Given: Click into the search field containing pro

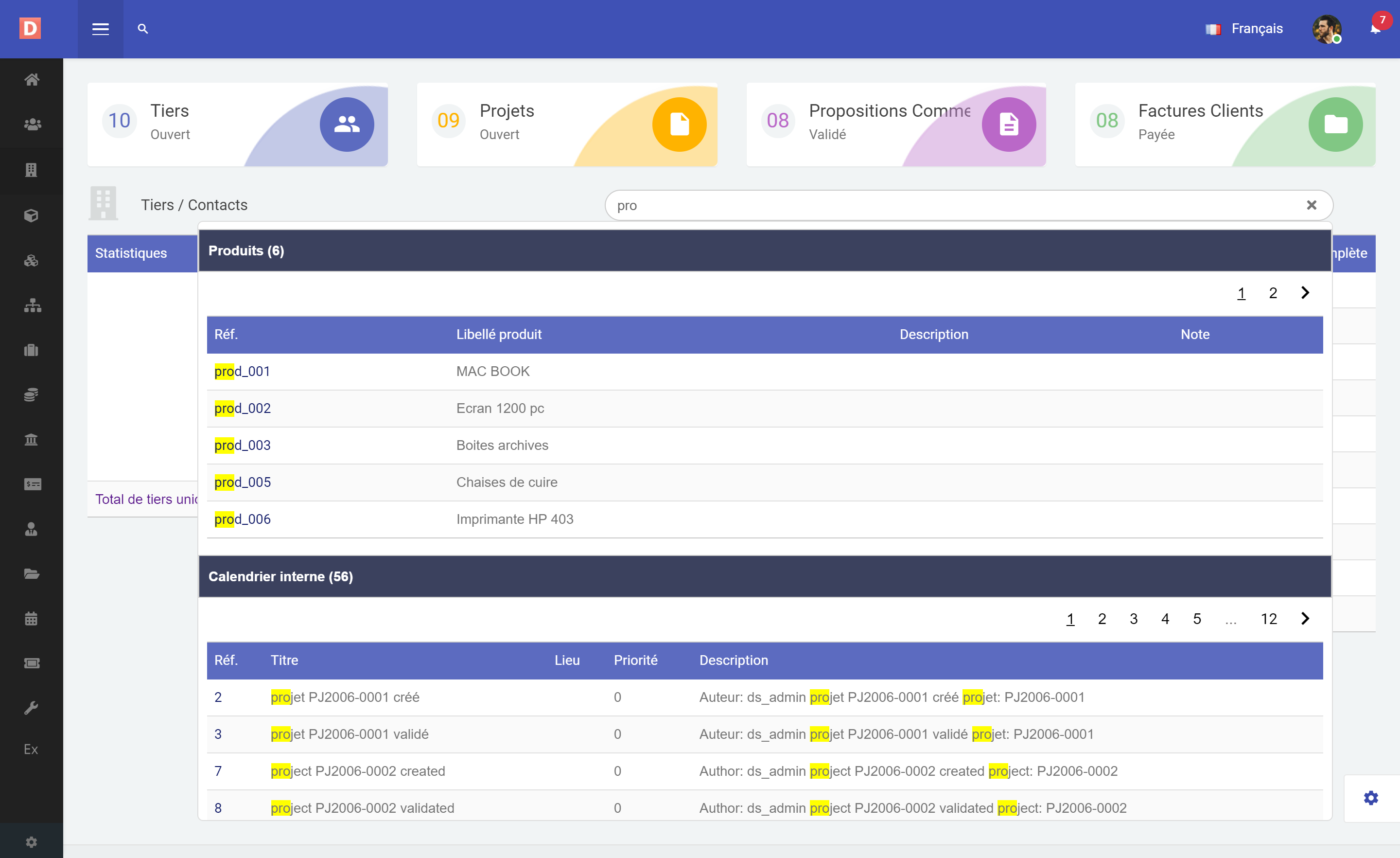Looking at the screenshot, I should 955,205.
